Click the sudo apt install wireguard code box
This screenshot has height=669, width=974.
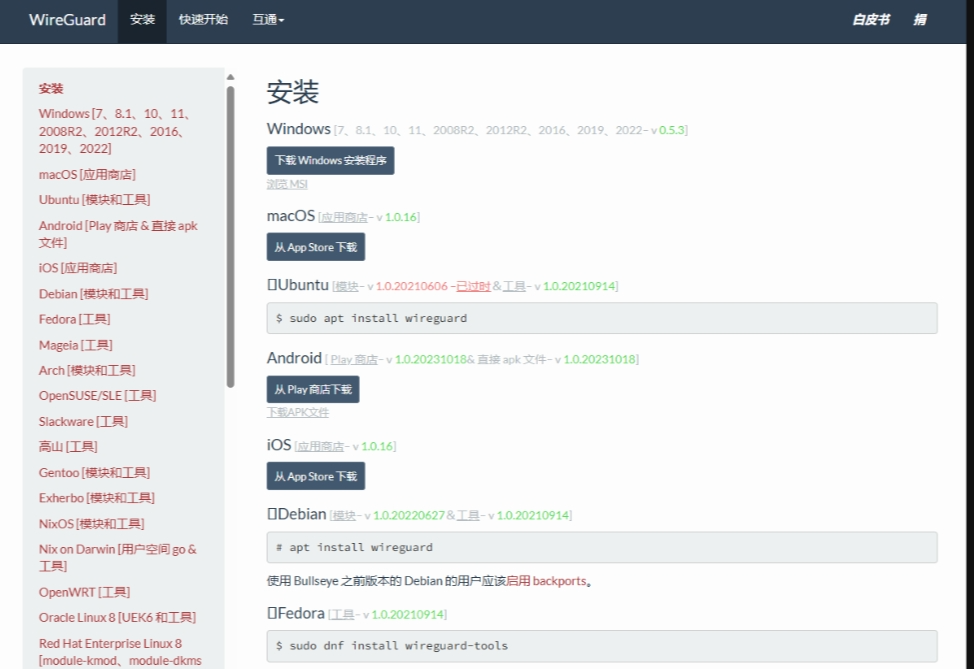click(x=602, y=318)
